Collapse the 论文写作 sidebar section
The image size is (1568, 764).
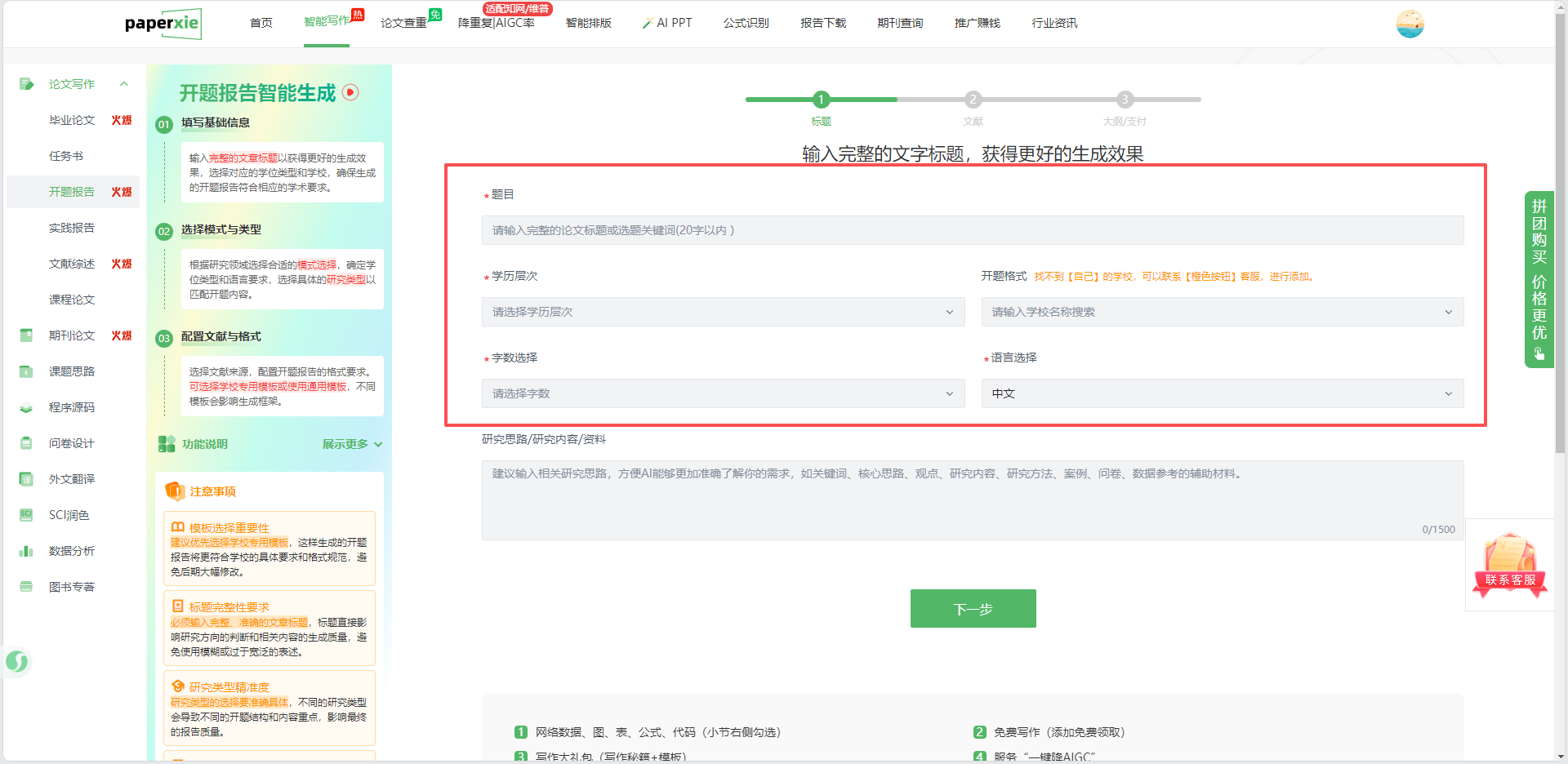pyautogui.click(x=124, y=84)
